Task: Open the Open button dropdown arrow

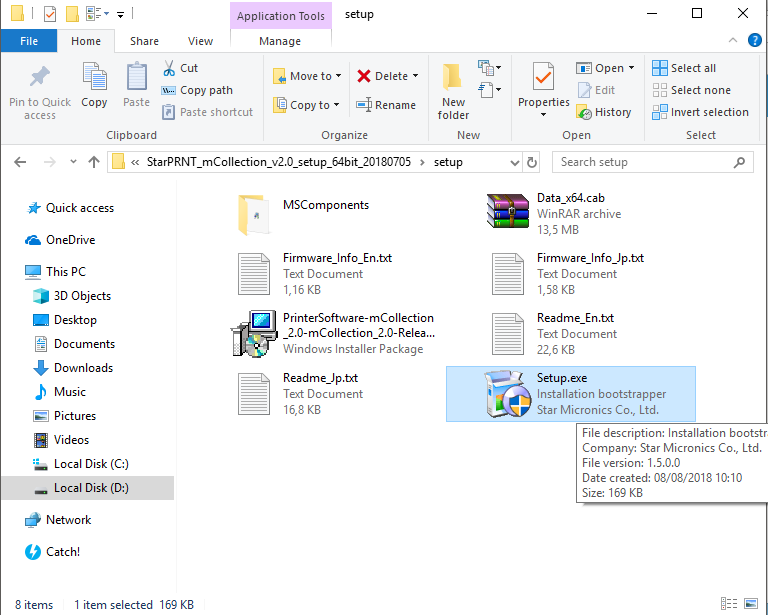Action: click(x=631, y=68)
